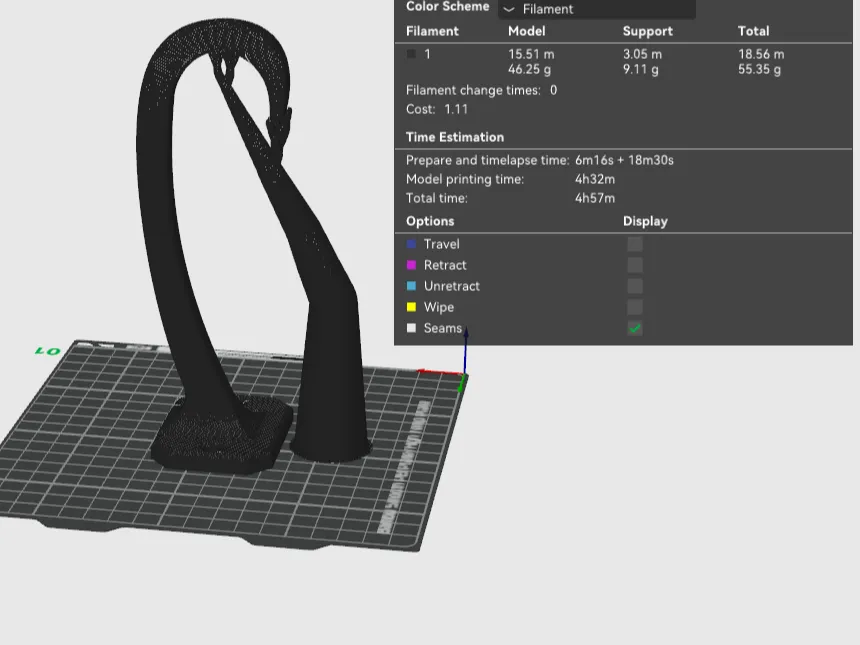Viewport: 860px width, 645px height.
Task: Select the cyan Unretract color swatch
Action: (x=411, y=286)
